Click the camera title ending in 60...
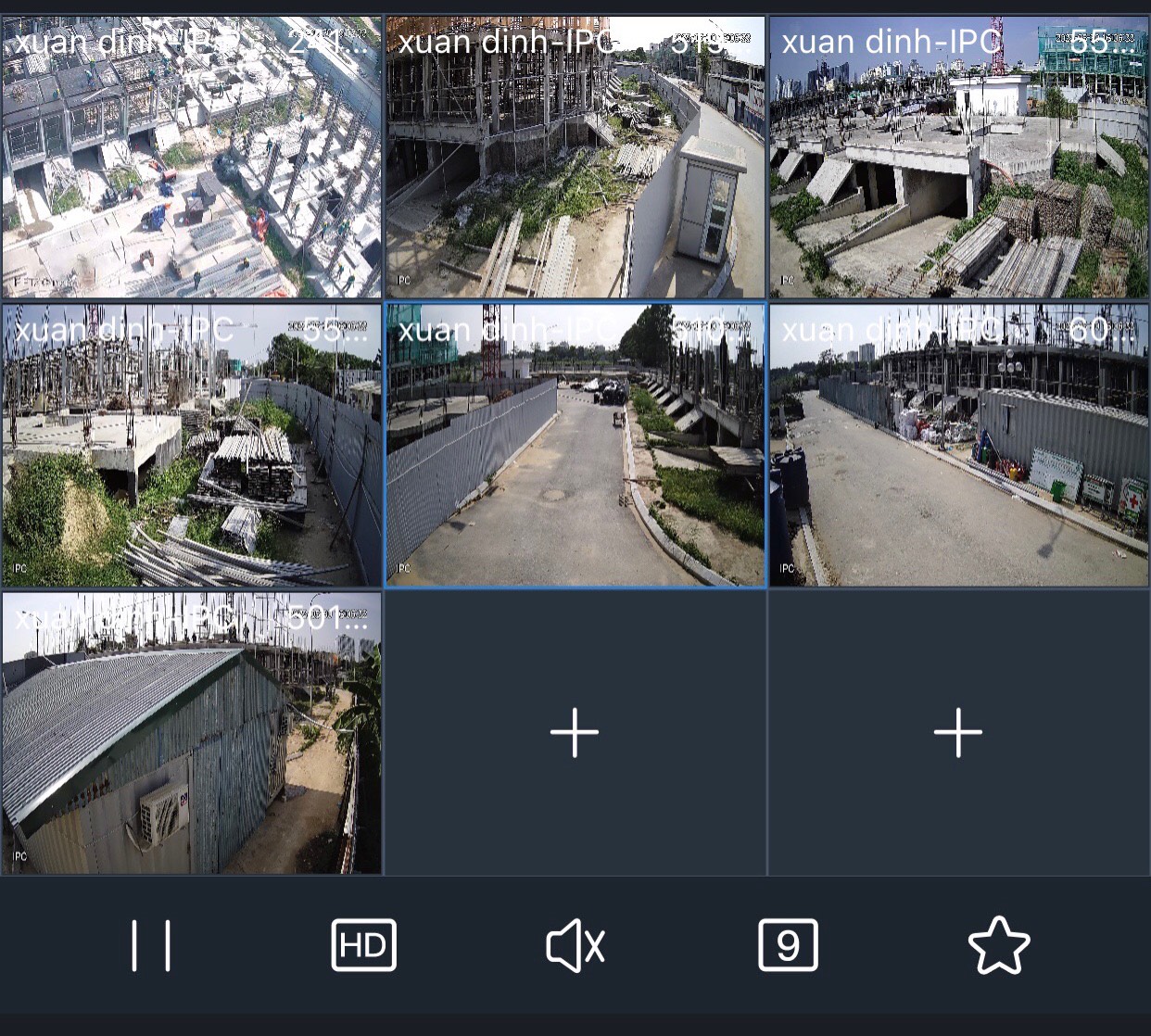Screen dimensions: 1151x1036 coord(956,329)
